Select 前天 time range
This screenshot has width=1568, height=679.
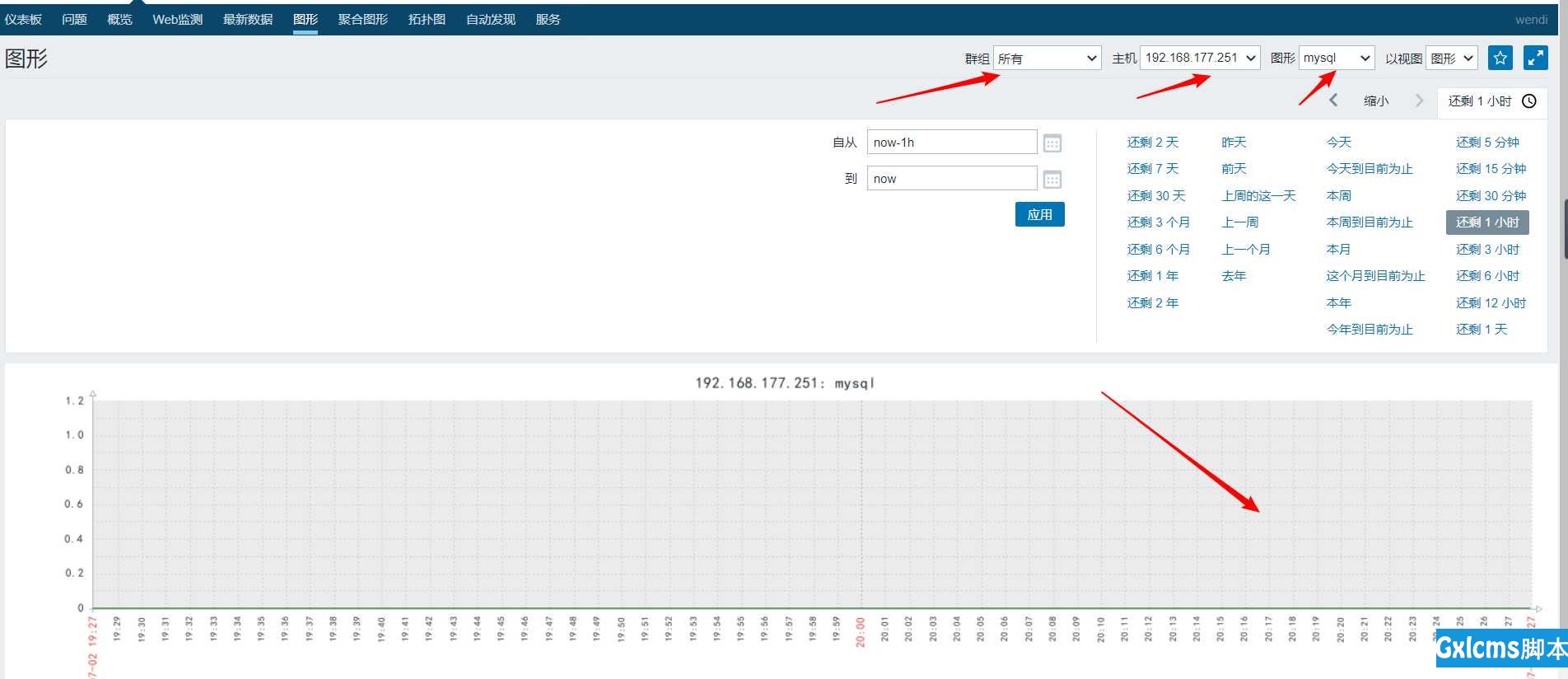pyautogui.click(x=1234, y=168)
